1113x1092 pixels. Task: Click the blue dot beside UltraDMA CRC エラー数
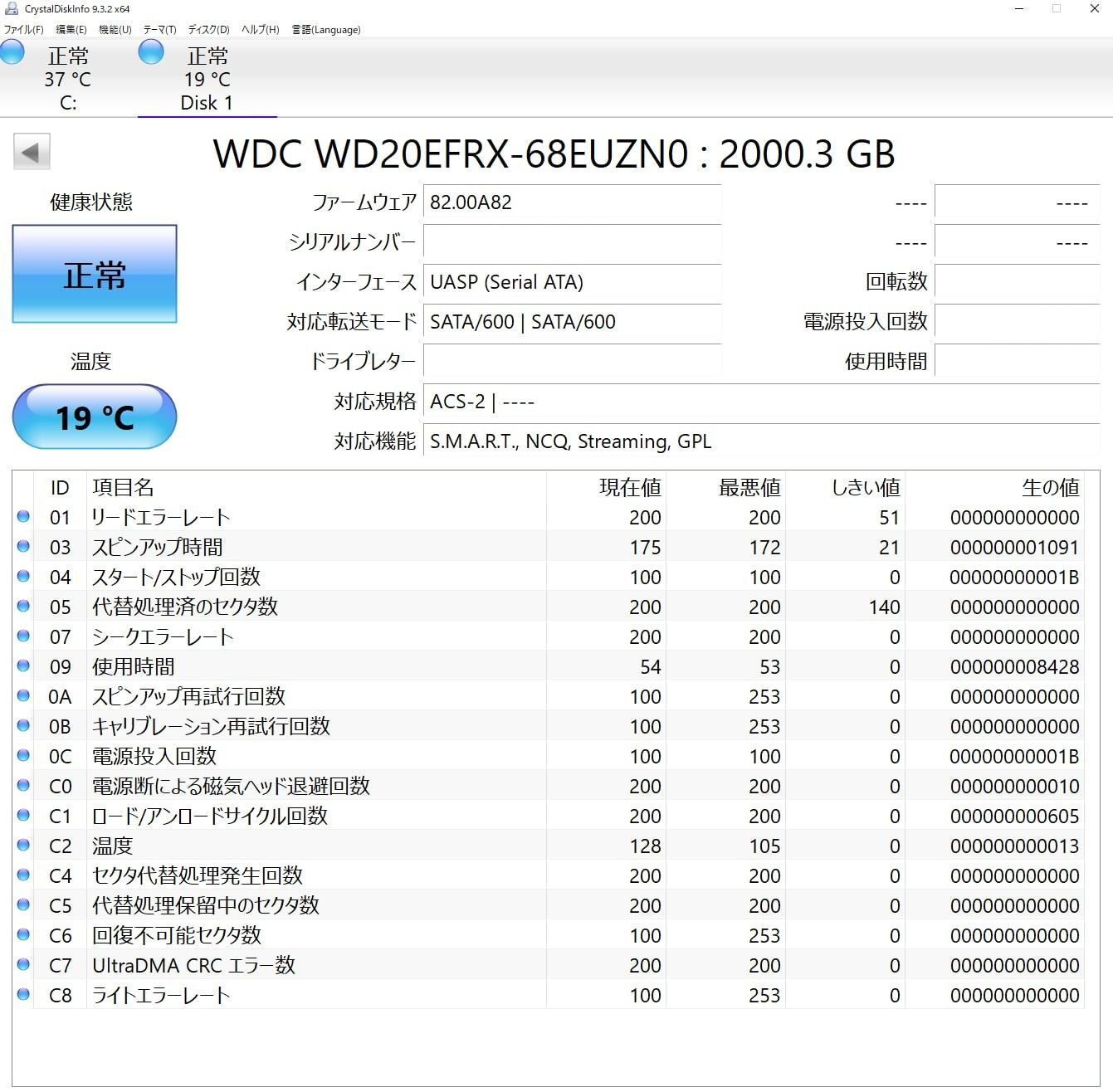(x=22, y=965)
